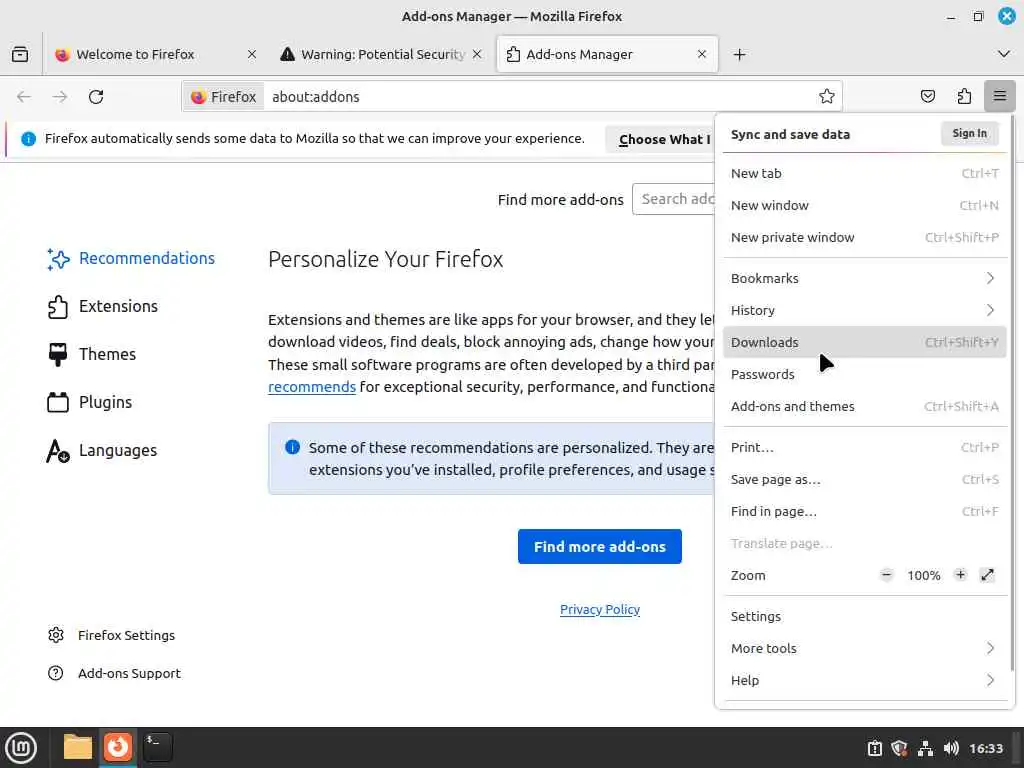Click the Firefox taskbar icon
The width and height of the screenshot is (1024, 768).
118,747
